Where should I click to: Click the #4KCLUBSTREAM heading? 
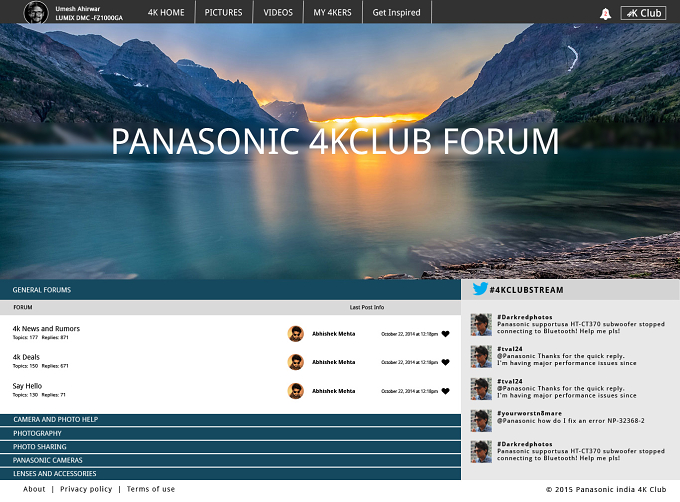click(x=526, y=290)
